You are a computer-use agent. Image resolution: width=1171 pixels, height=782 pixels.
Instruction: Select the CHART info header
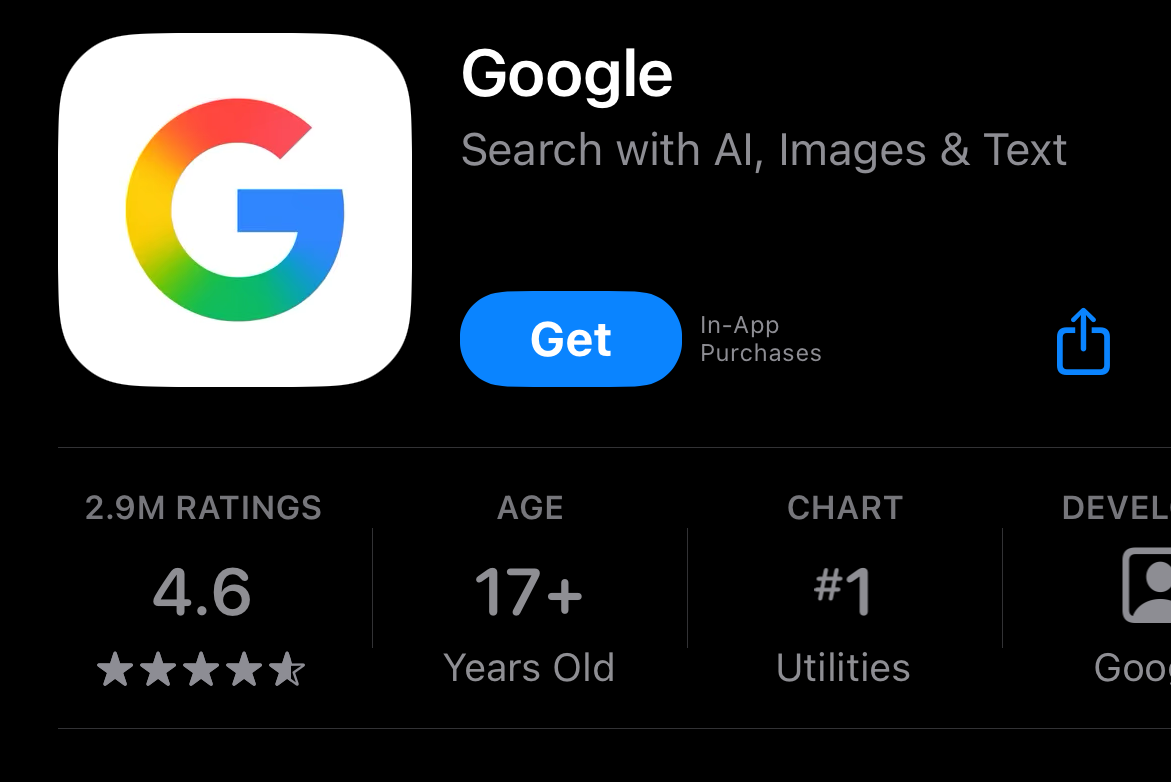tap(844, 508)
